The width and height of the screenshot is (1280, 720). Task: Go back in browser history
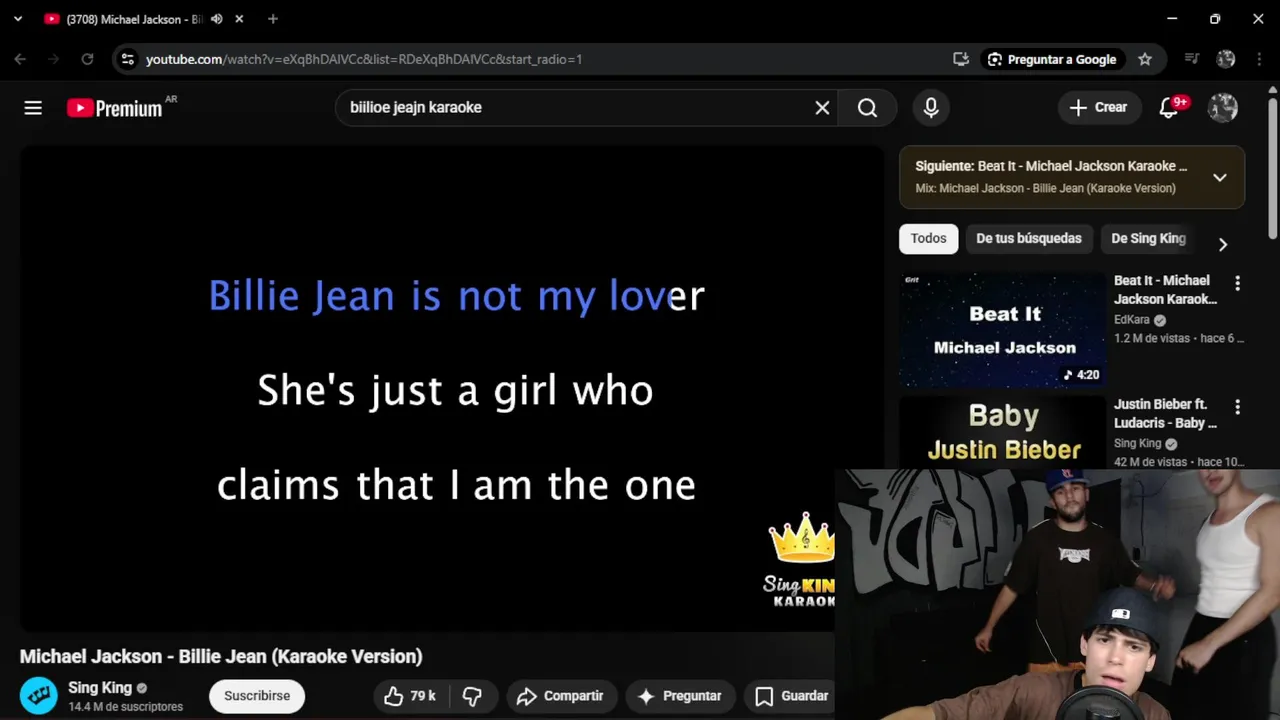[20, 59]
